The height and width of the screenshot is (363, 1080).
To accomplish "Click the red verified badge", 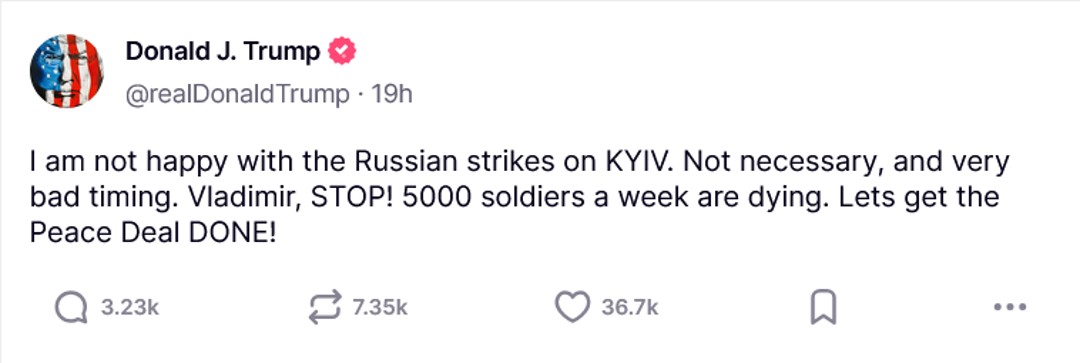I will point(342,52).
